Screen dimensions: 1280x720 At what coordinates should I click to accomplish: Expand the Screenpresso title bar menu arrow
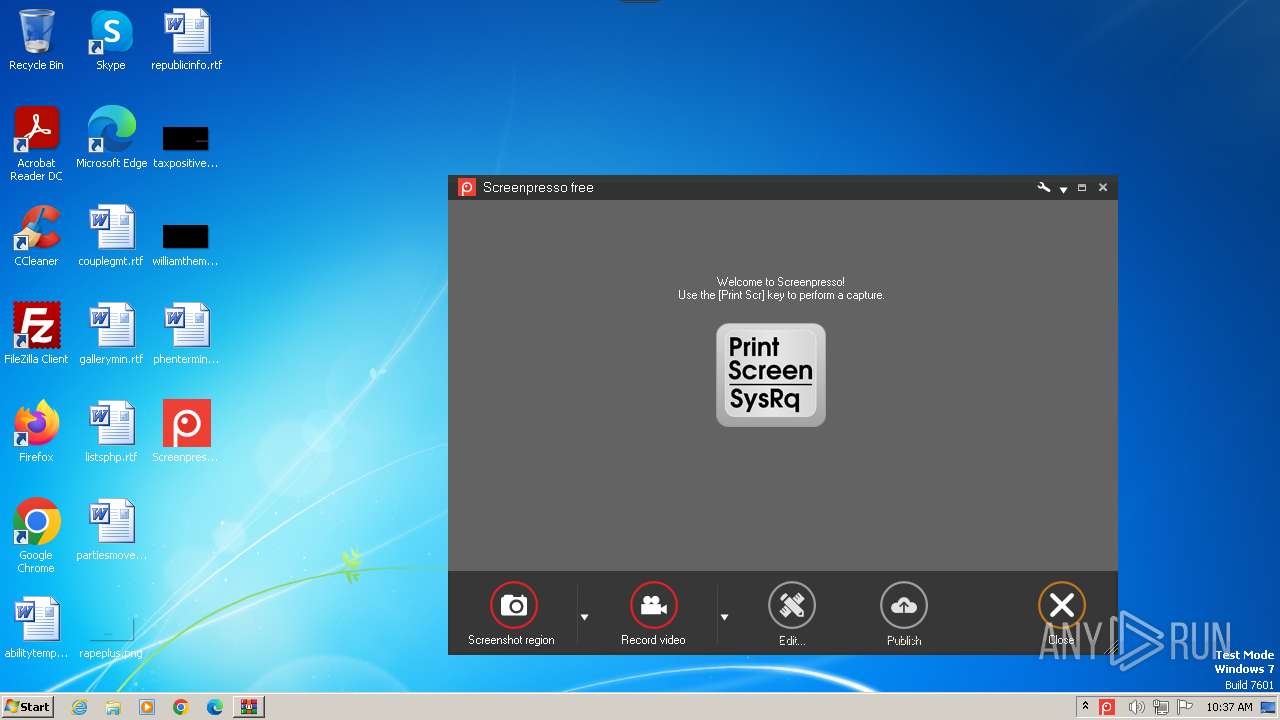pyautogui.click(x=1063, y=189)
